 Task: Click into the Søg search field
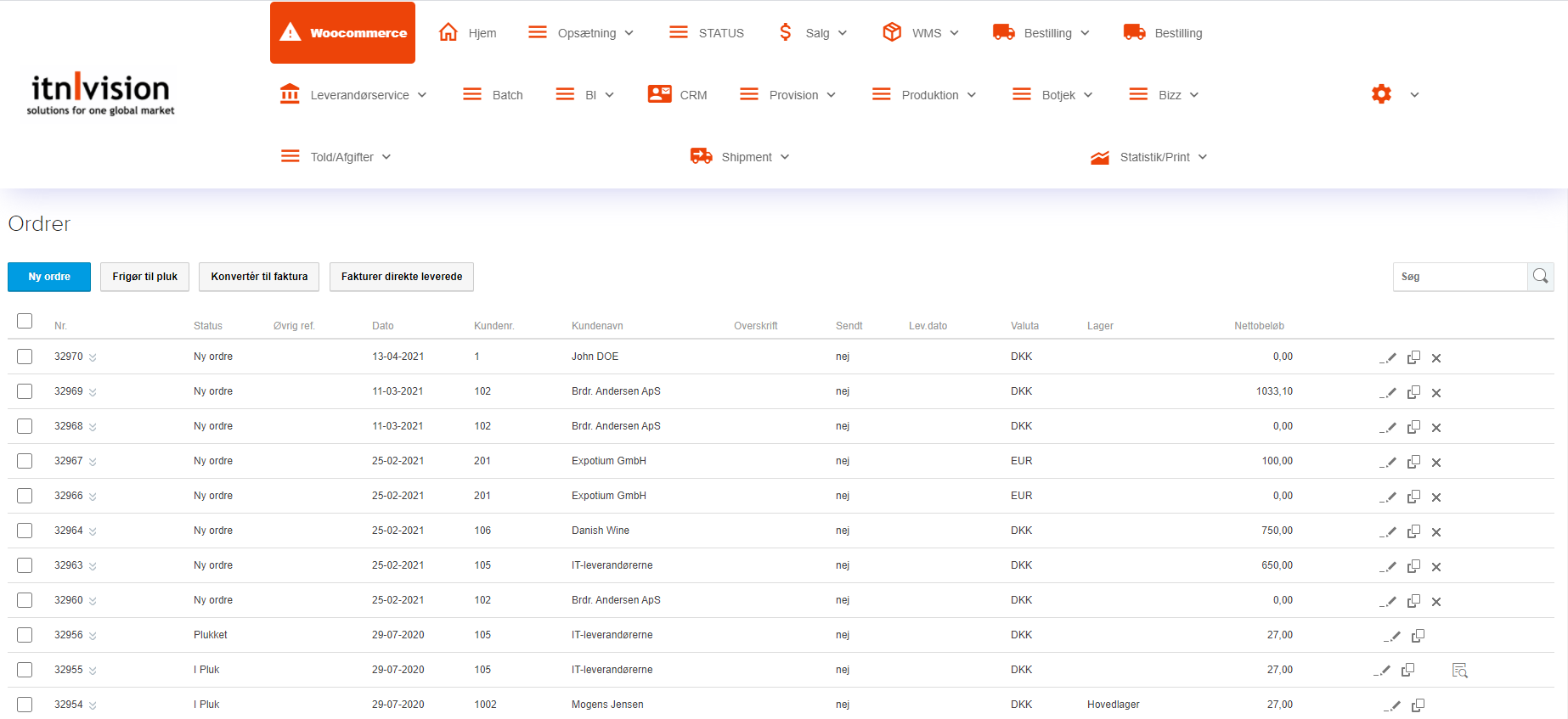point(1459,277)
